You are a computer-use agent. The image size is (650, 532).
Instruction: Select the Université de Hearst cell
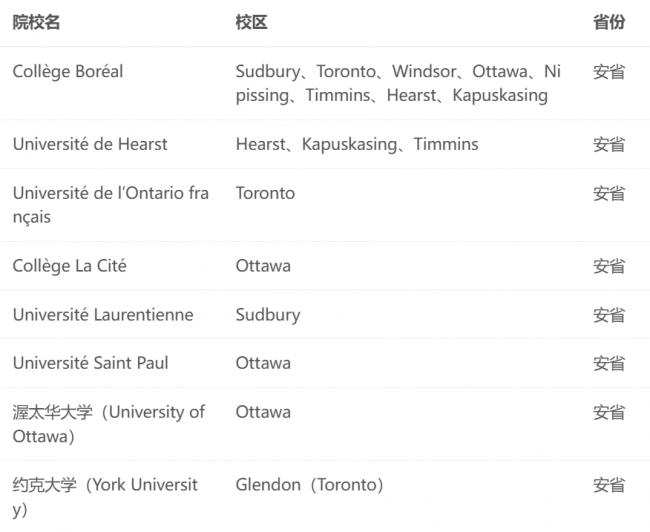coord(90,144)
